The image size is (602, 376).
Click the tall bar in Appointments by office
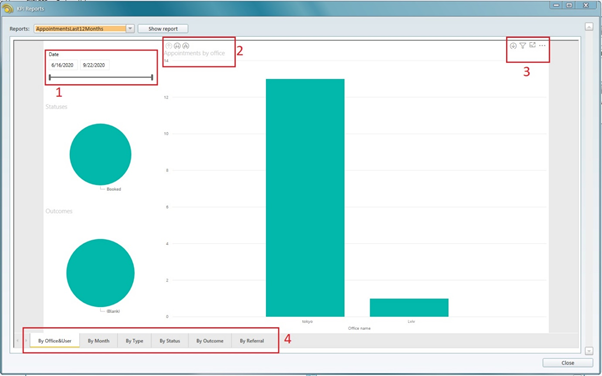[x=305, y=198]
